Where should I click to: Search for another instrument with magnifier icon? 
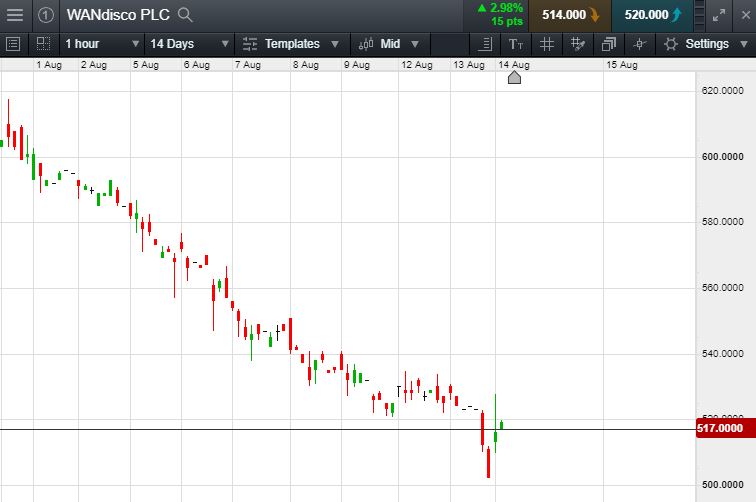coord(185,15)
